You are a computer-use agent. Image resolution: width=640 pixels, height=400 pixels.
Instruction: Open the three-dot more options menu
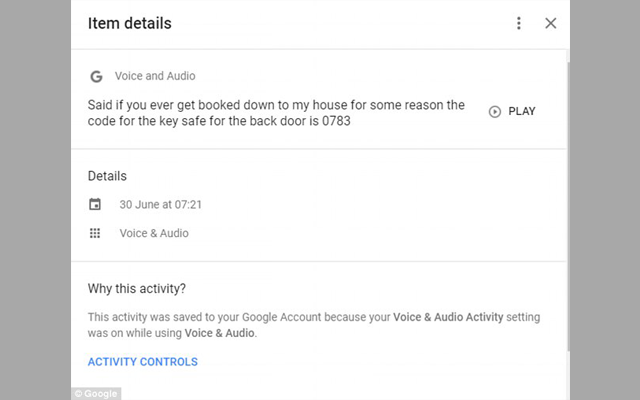[x=518, y=23]
